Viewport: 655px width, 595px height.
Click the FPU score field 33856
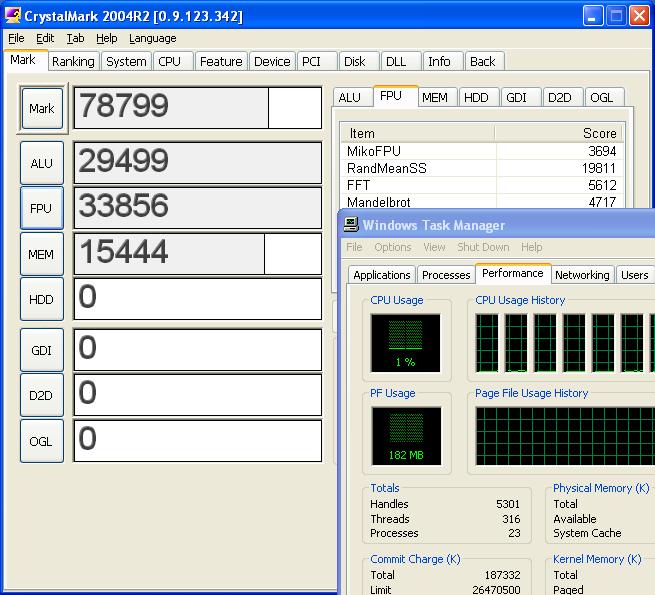pyautogui.click(x=198, y=208)
